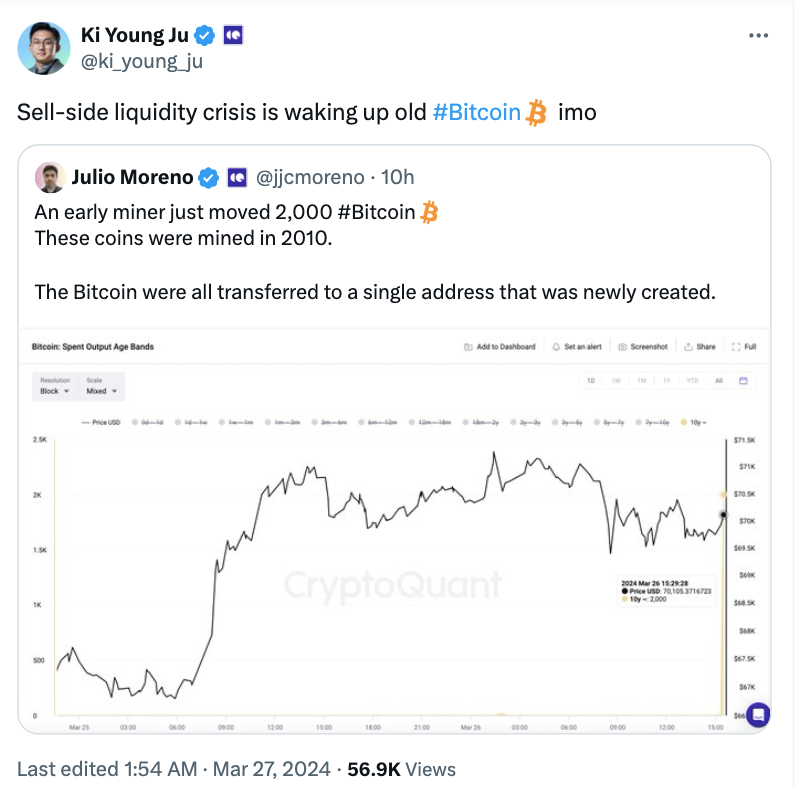
Task: Click the price data point marker on chart
Action: point(723,515)
